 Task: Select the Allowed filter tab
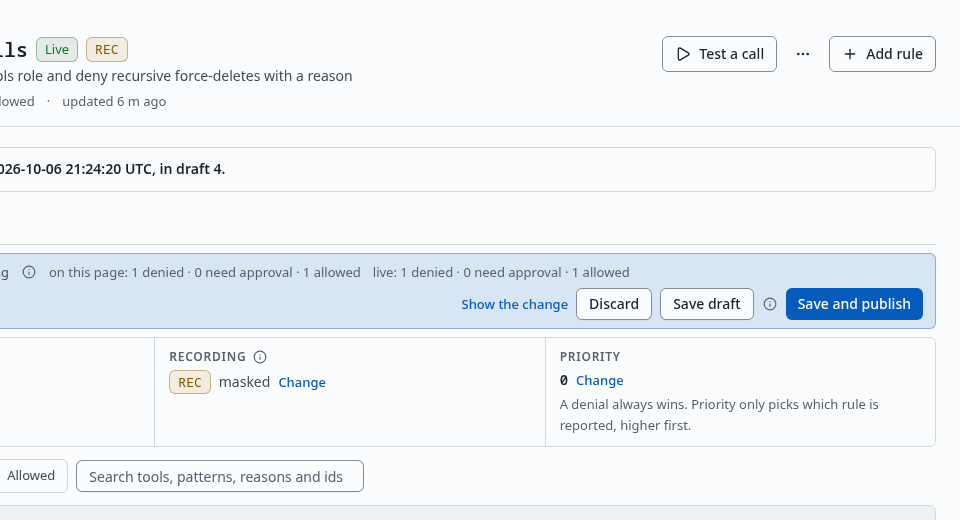pos(31,475)
